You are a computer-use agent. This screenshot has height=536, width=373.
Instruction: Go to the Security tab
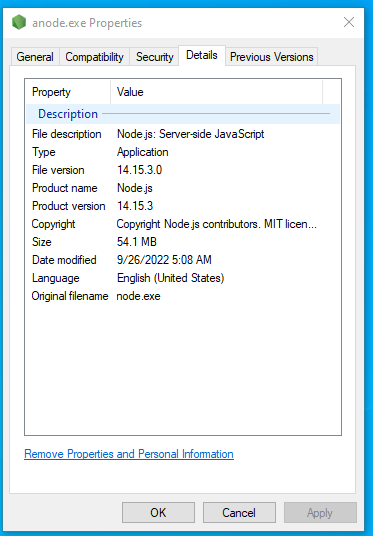[x=155, y=57]
